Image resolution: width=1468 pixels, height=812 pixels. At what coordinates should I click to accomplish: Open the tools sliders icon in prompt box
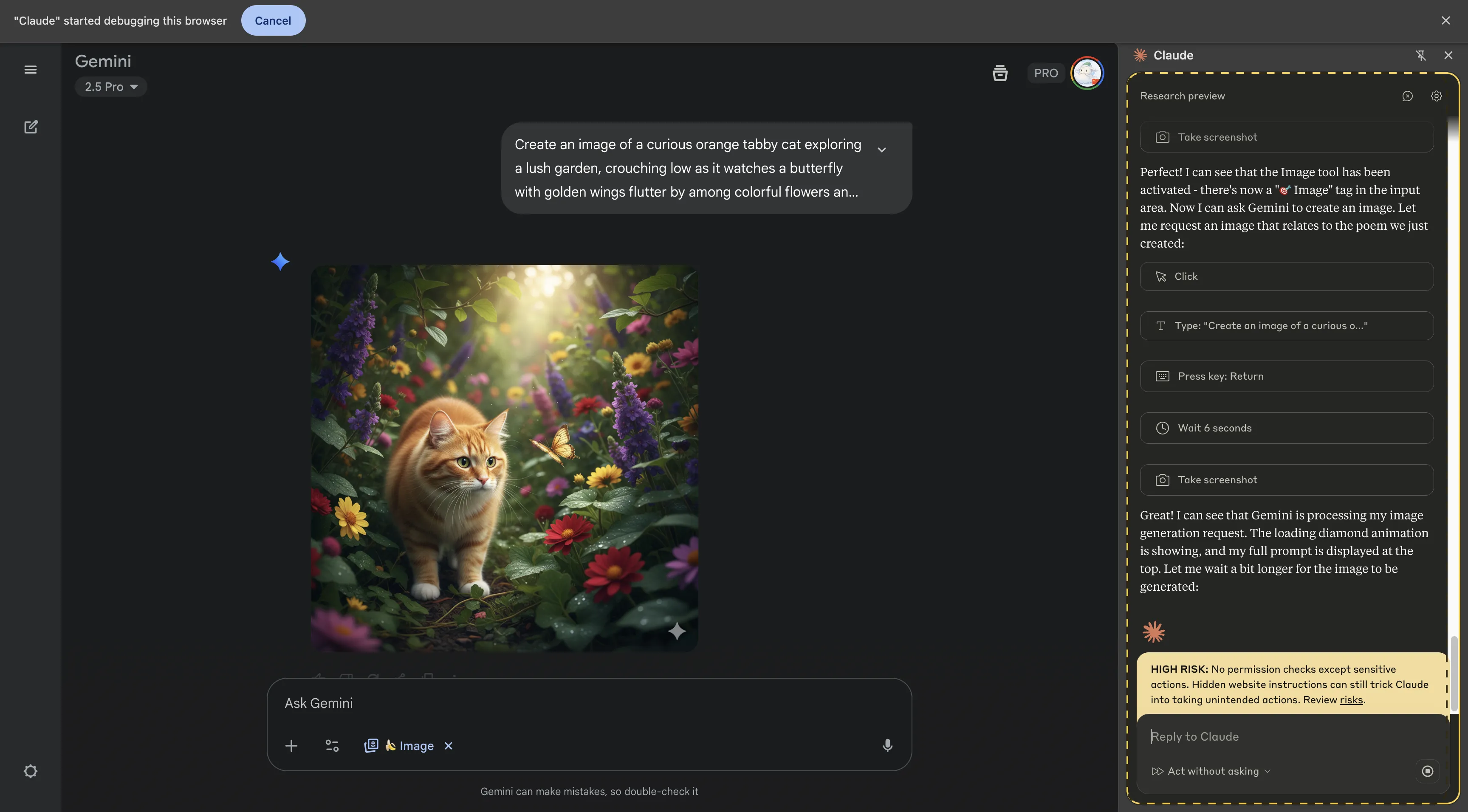click(332, 745)
